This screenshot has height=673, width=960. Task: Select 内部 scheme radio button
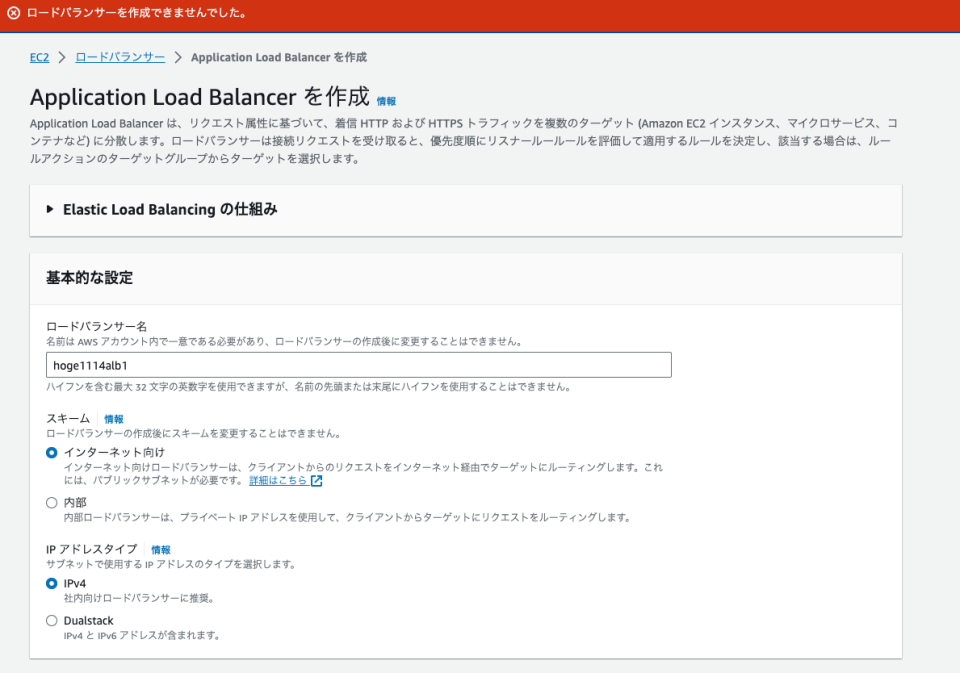52,503
